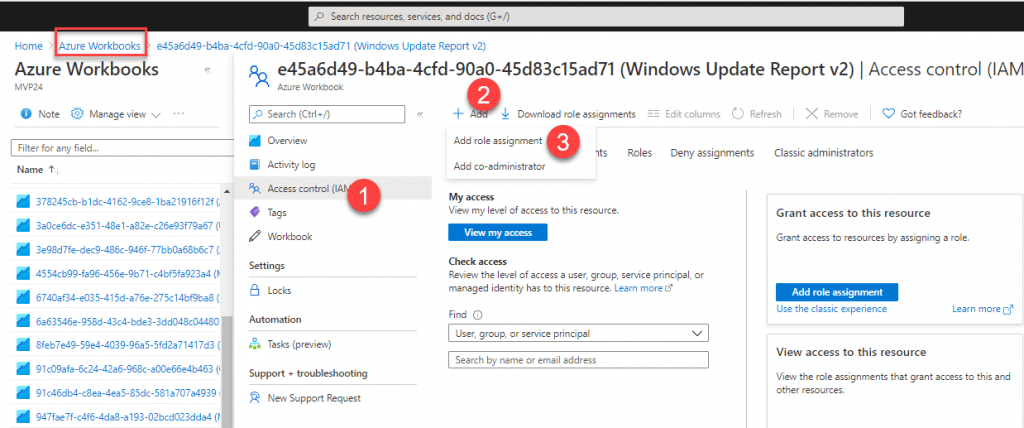Click the Windows Update Report v2 breadcrumb
This screenshot has width=1024, height=428.
click(321, 46)
